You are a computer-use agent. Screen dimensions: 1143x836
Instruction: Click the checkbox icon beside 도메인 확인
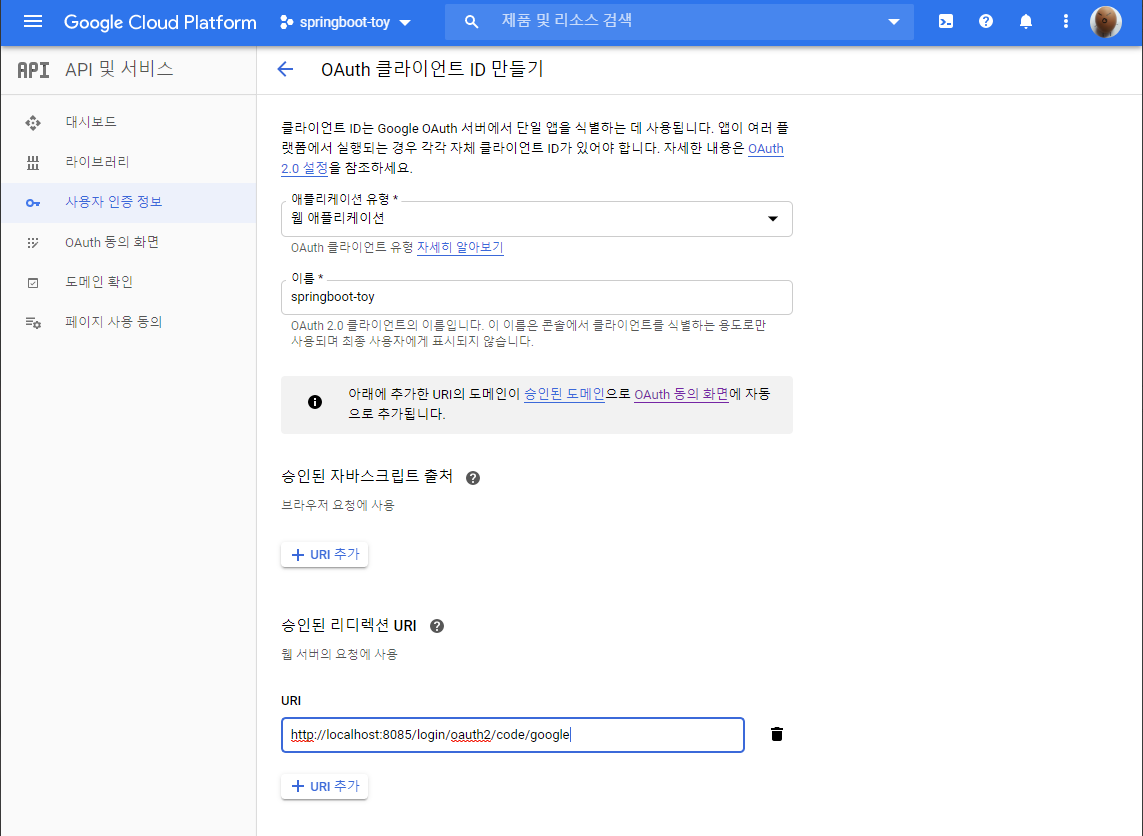33,283
